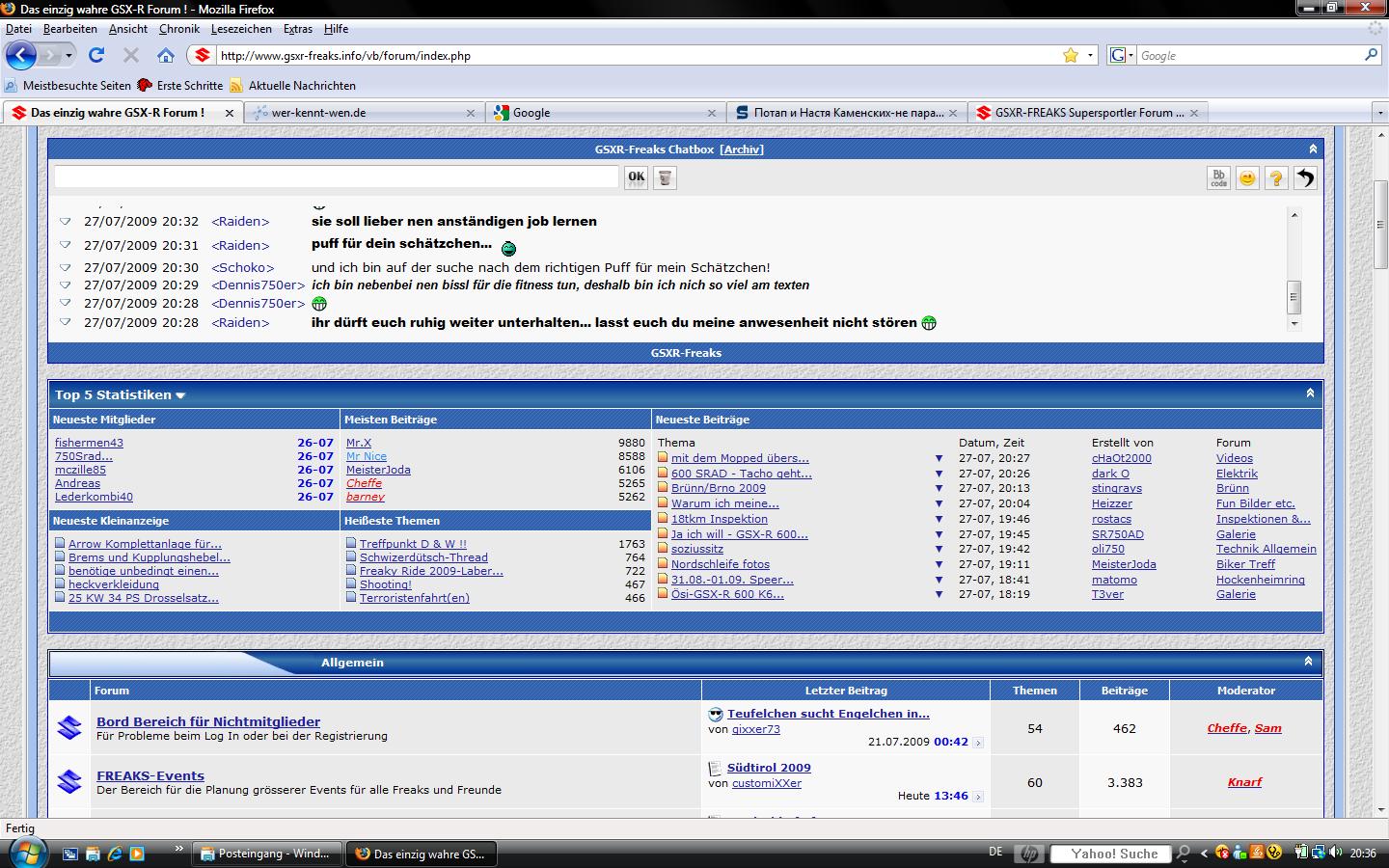Image resolution: width=1389 pixels, height=868 pixels.
Task: Switch to the GSXR-FREAKS Supersportler Forum tab
Action: 1088,113
